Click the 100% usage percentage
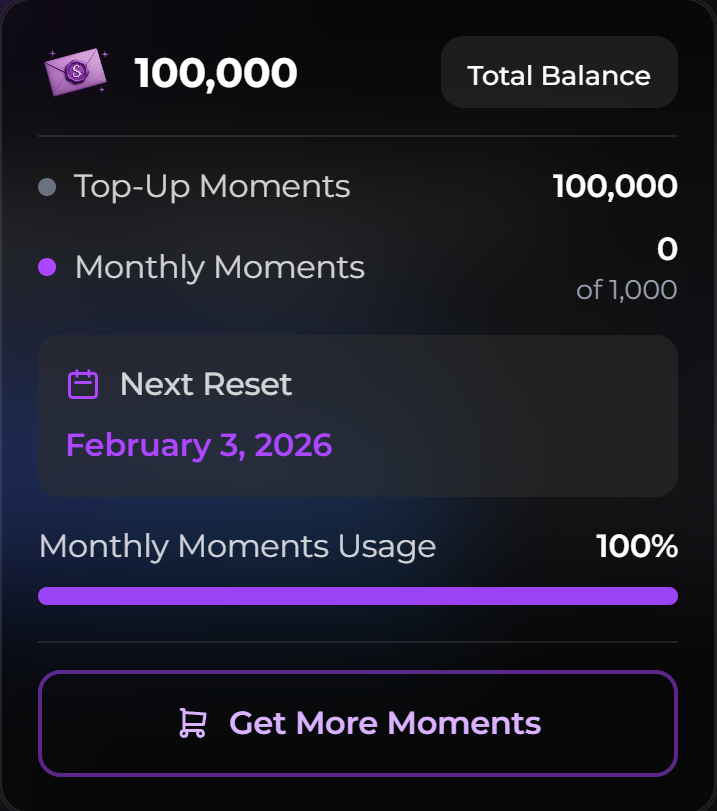This screenshot has height=811, width=717. pyautogui.click(x=637, y=546)
